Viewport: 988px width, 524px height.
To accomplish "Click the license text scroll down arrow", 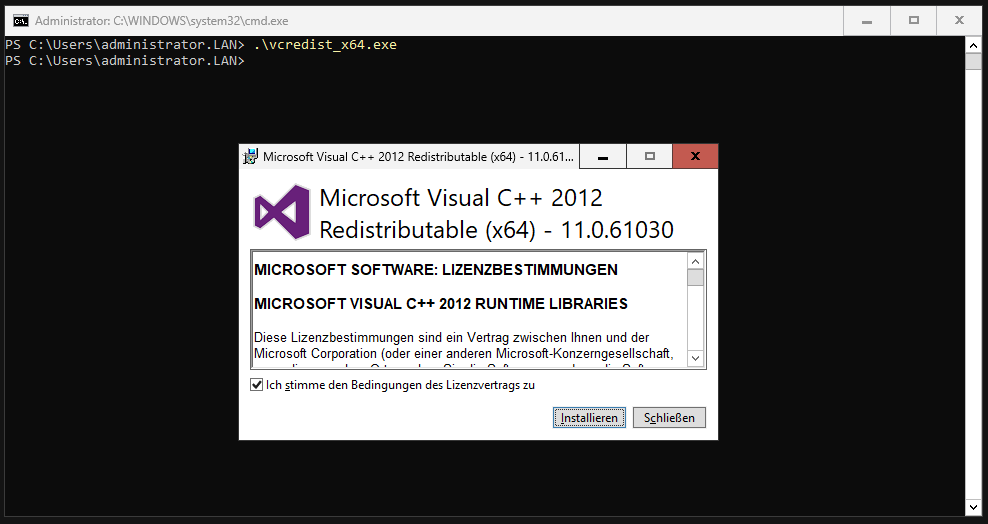I will (695, 358).
